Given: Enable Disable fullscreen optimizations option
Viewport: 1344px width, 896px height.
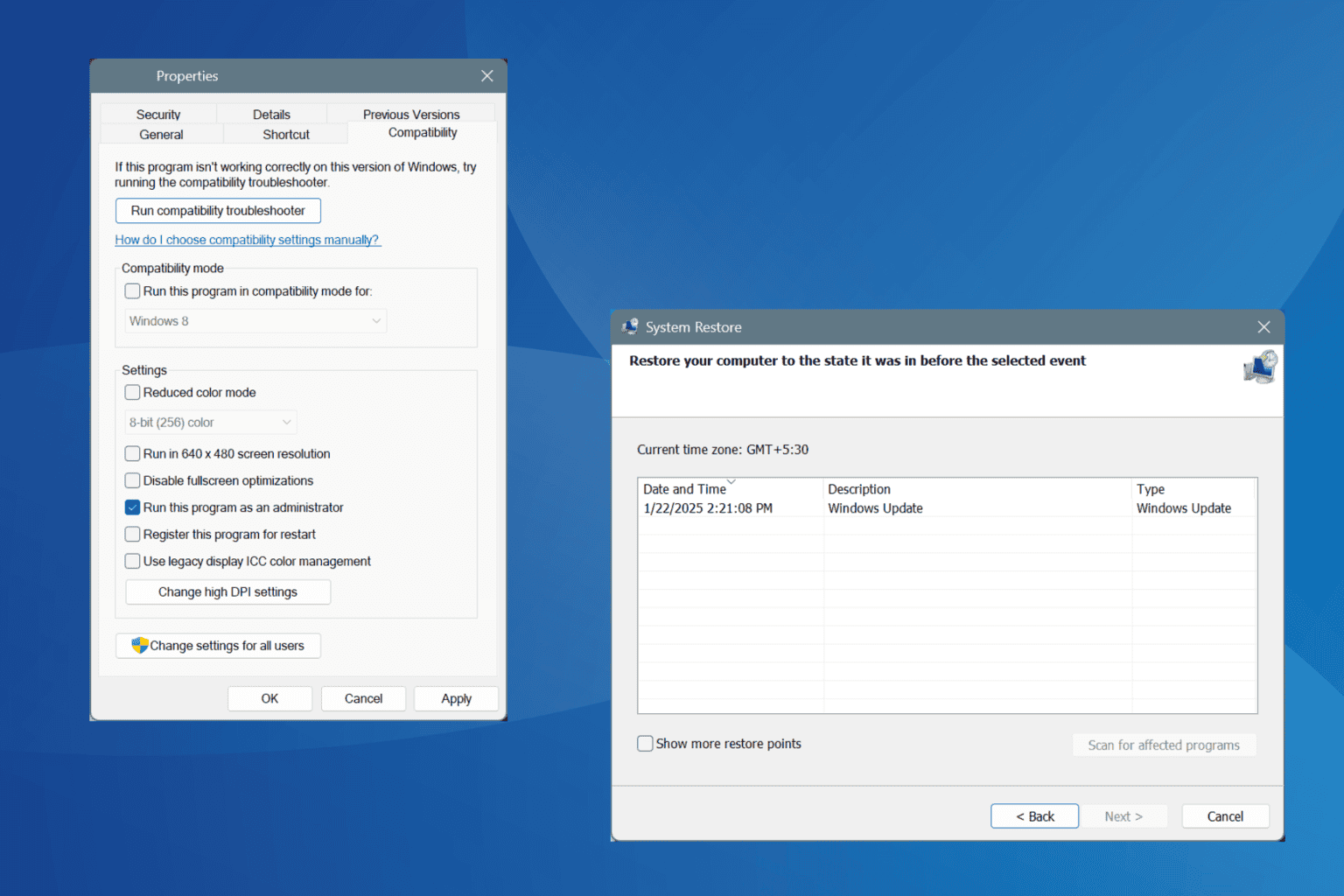Looking at the screenshot, I should 133,481.
